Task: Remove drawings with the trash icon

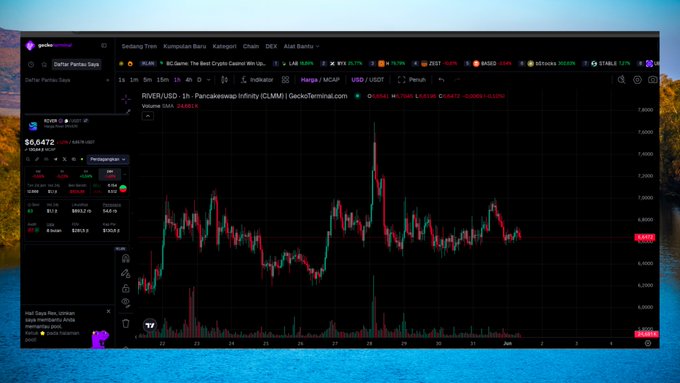Action: point(126,324)
